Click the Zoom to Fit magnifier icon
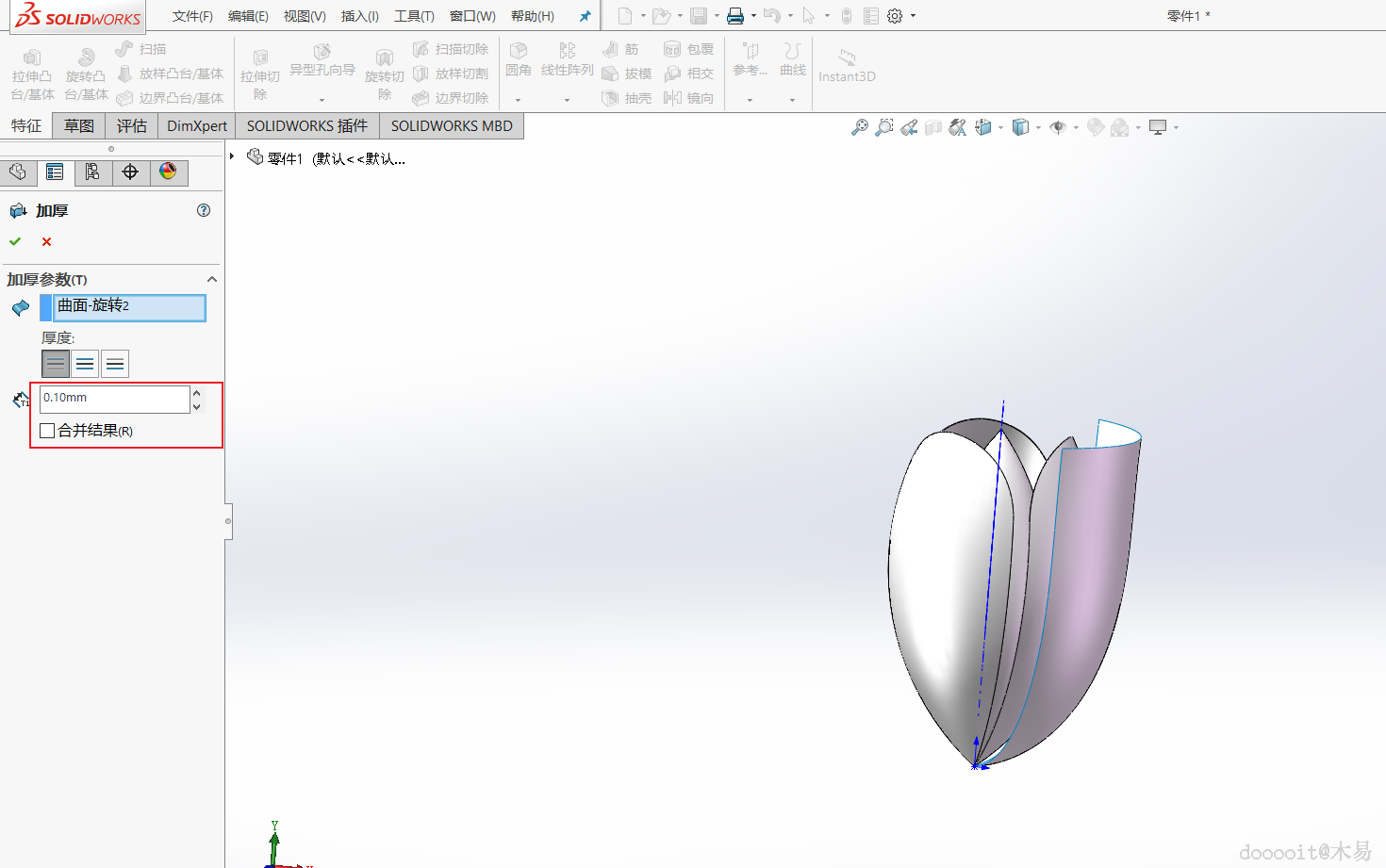1386x868 pixels. [859, 127]
